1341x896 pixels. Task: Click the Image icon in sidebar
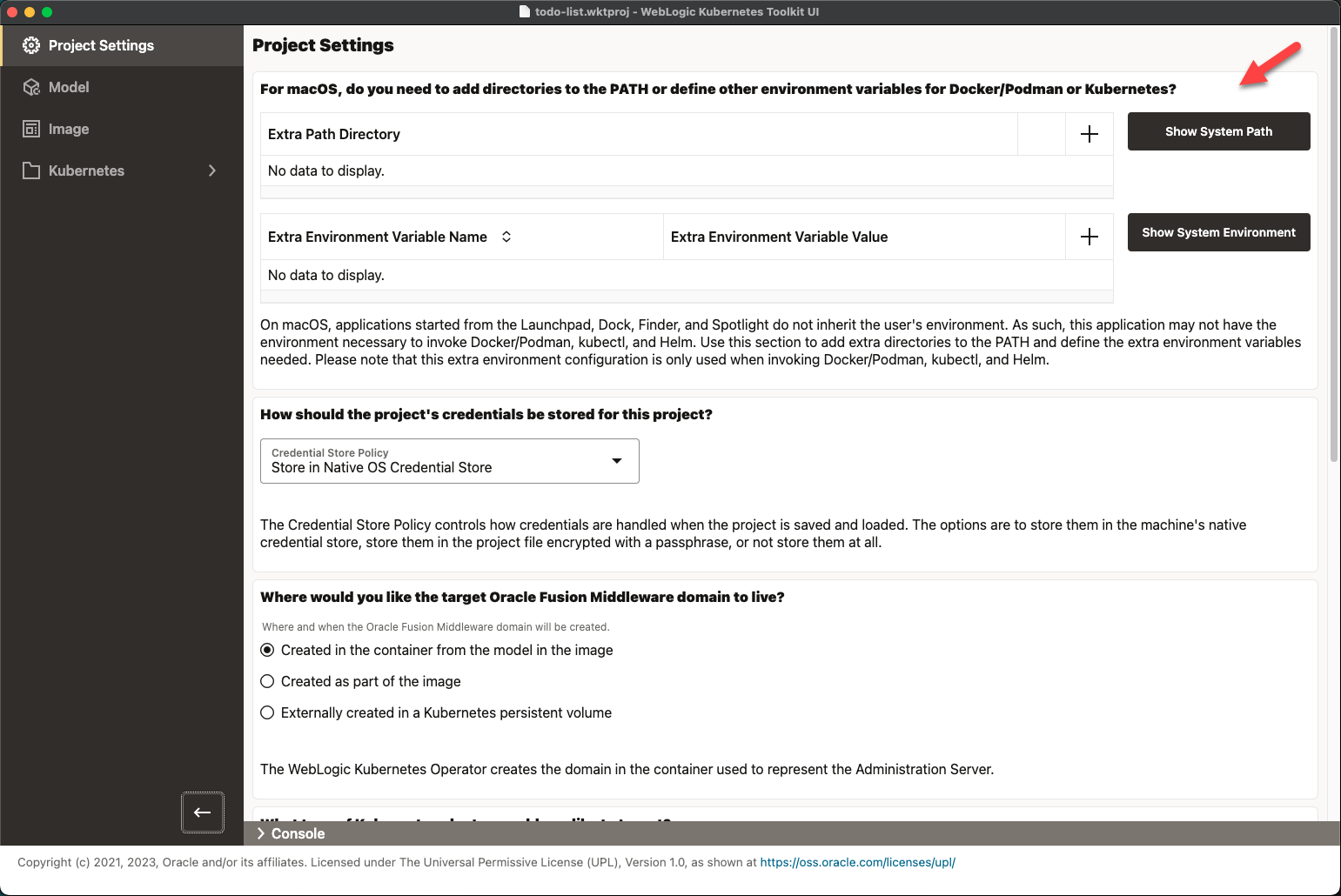point(31,129)
